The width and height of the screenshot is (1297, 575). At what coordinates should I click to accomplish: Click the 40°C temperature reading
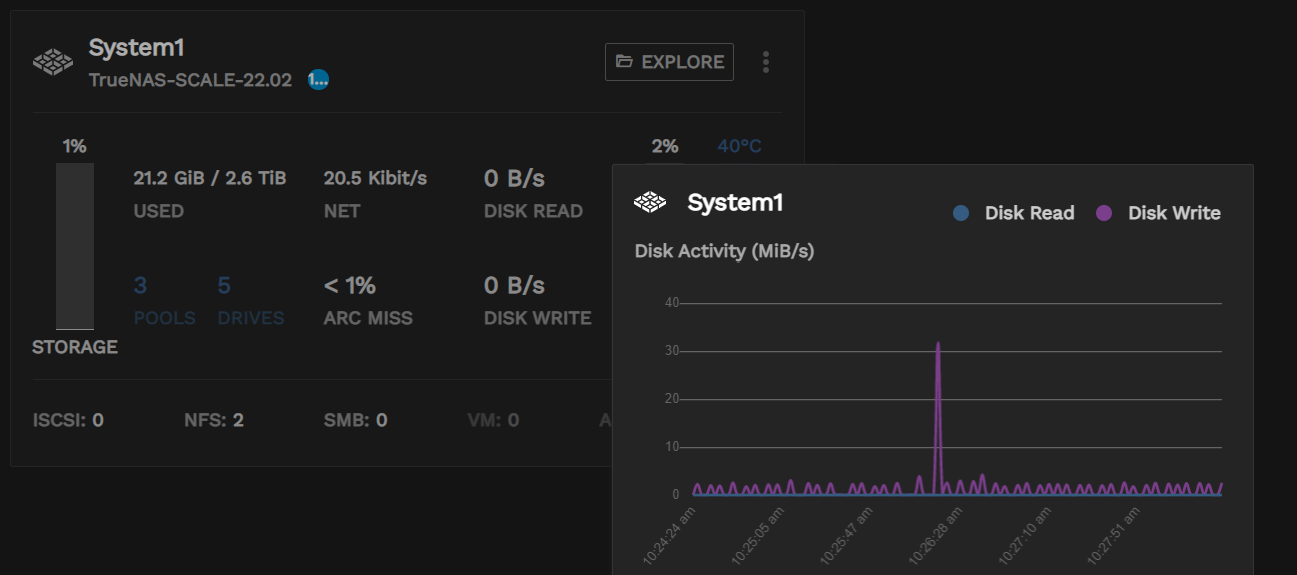[739, 147]
